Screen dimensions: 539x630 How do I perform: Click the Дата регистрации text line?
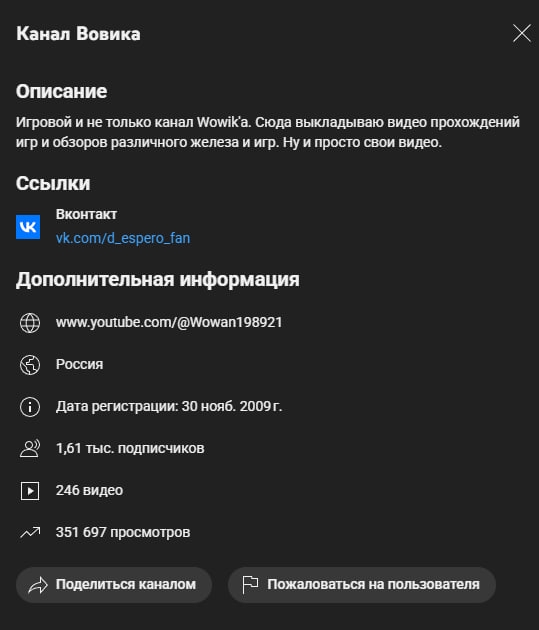169,406
